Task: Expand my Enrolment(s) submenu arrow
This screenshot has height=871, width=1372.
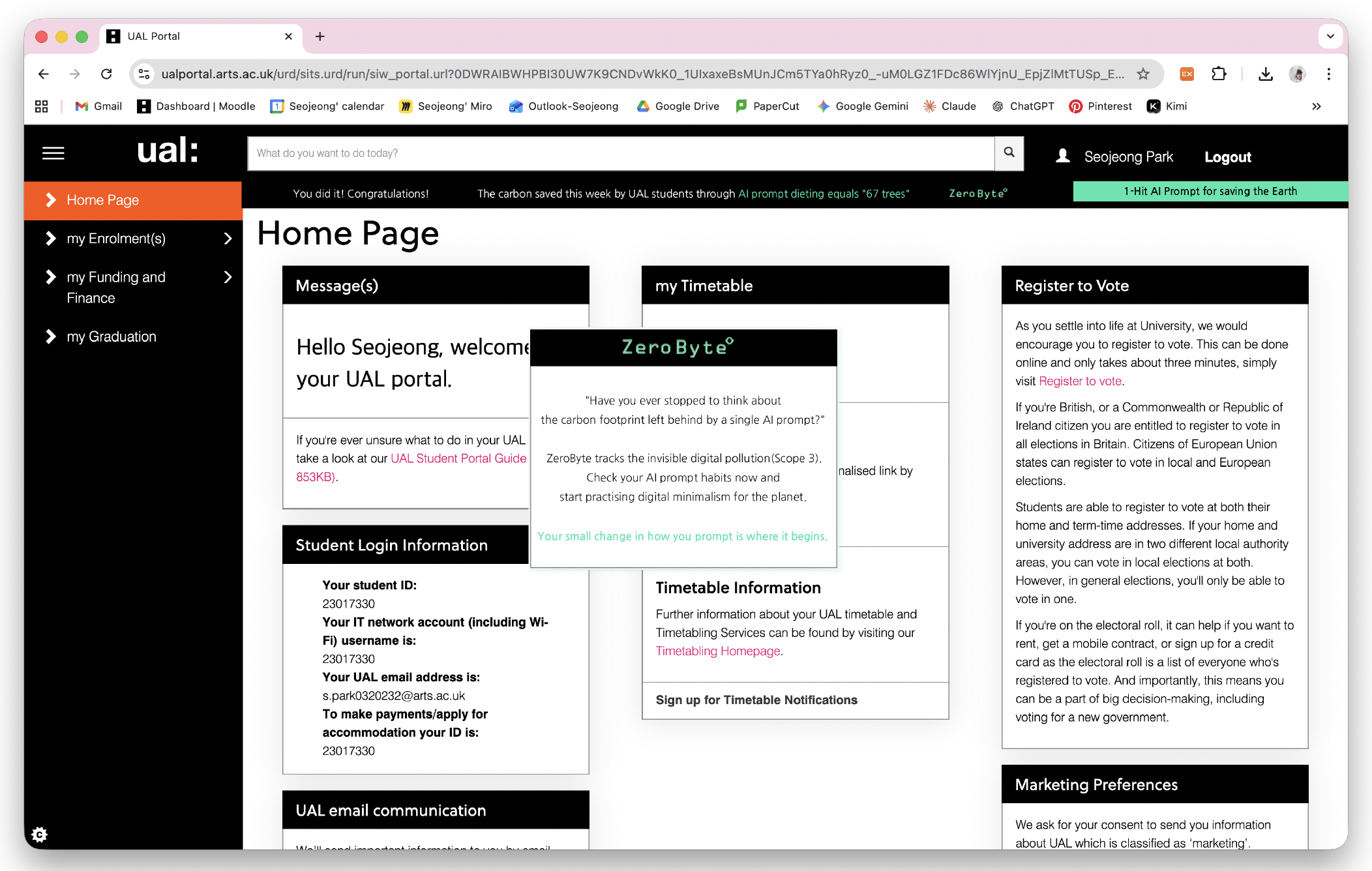Action: (x=228, y=239)
